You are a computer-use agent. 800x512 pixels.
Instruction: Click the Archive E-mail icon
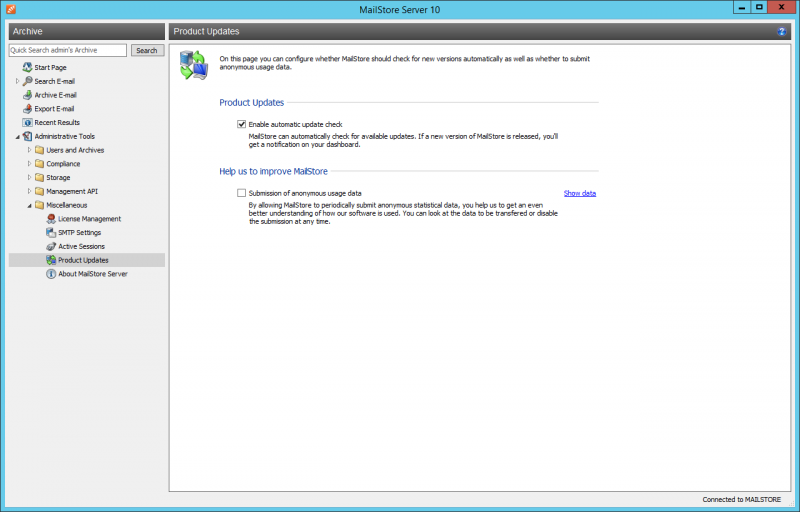click(x=28, y=95)
